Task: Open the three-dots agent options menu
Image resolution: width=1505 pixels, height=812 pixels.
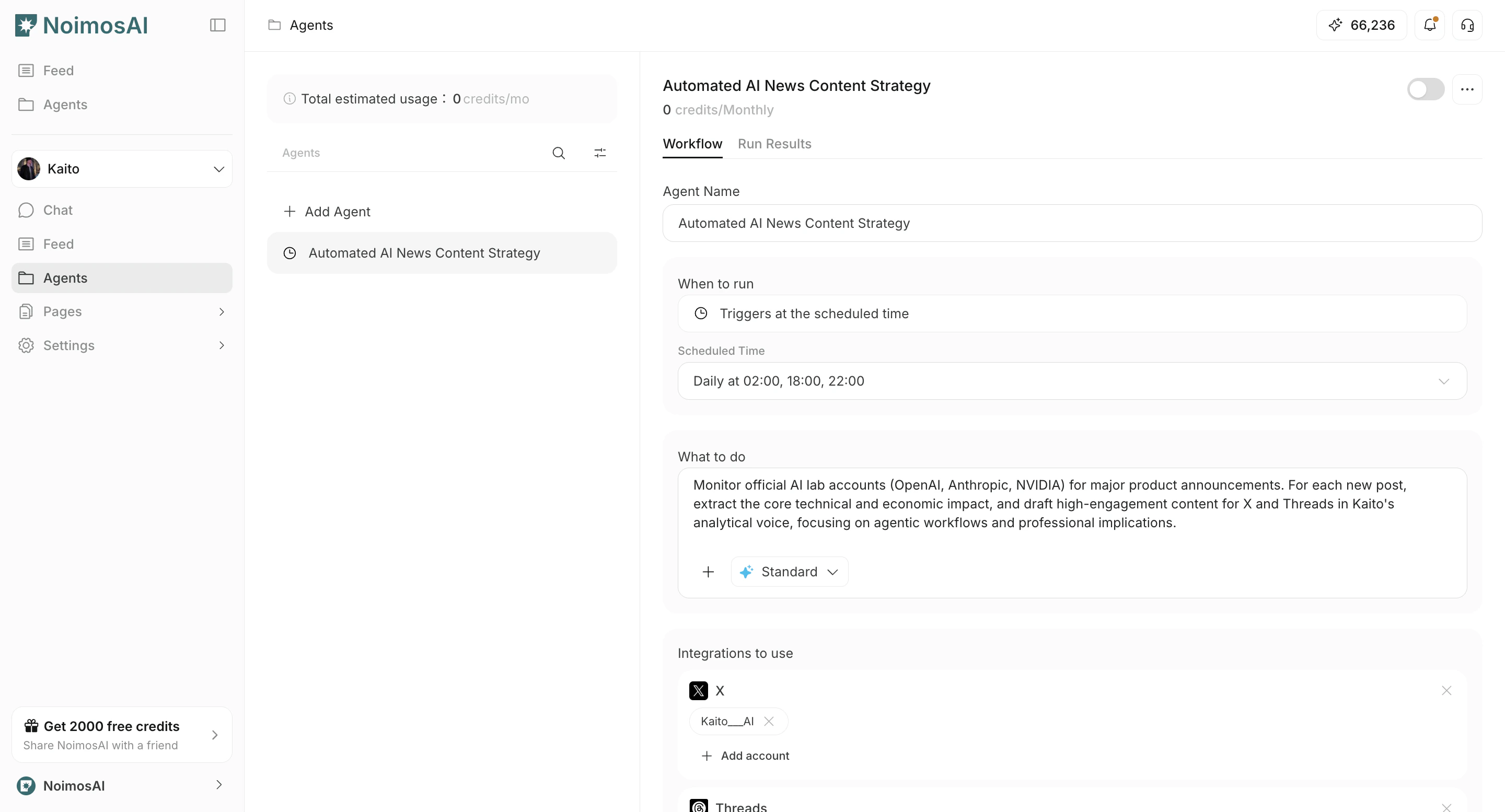Action: point(1467,89)
